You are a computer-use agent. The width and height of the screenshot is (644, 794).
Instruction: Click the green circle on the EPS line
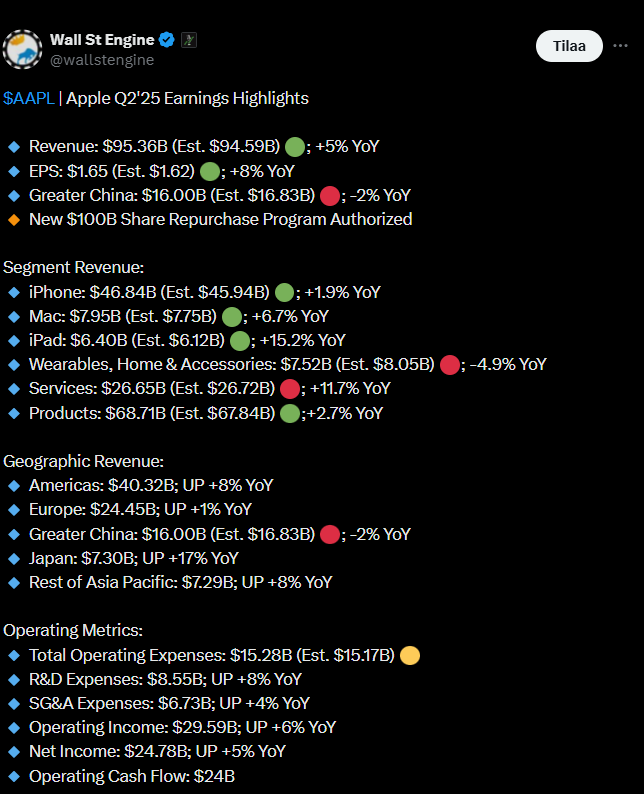(210, 171)
